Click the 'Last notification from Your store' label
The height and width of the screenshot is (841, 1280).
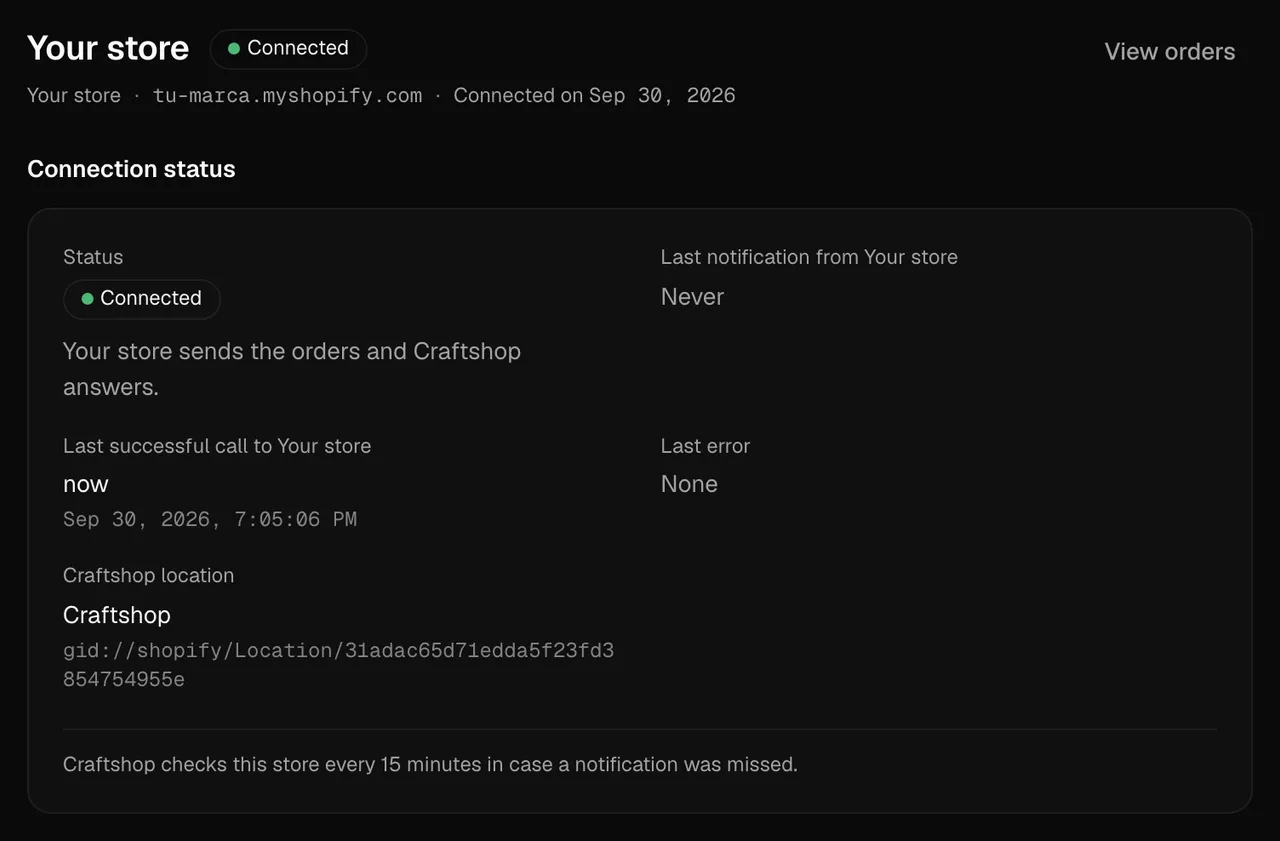tap(809, 257)
